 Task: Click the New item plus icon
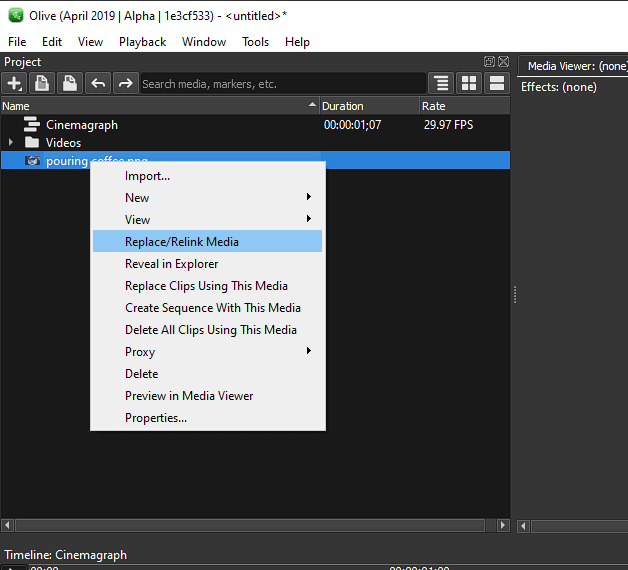[x=14, y=84]
